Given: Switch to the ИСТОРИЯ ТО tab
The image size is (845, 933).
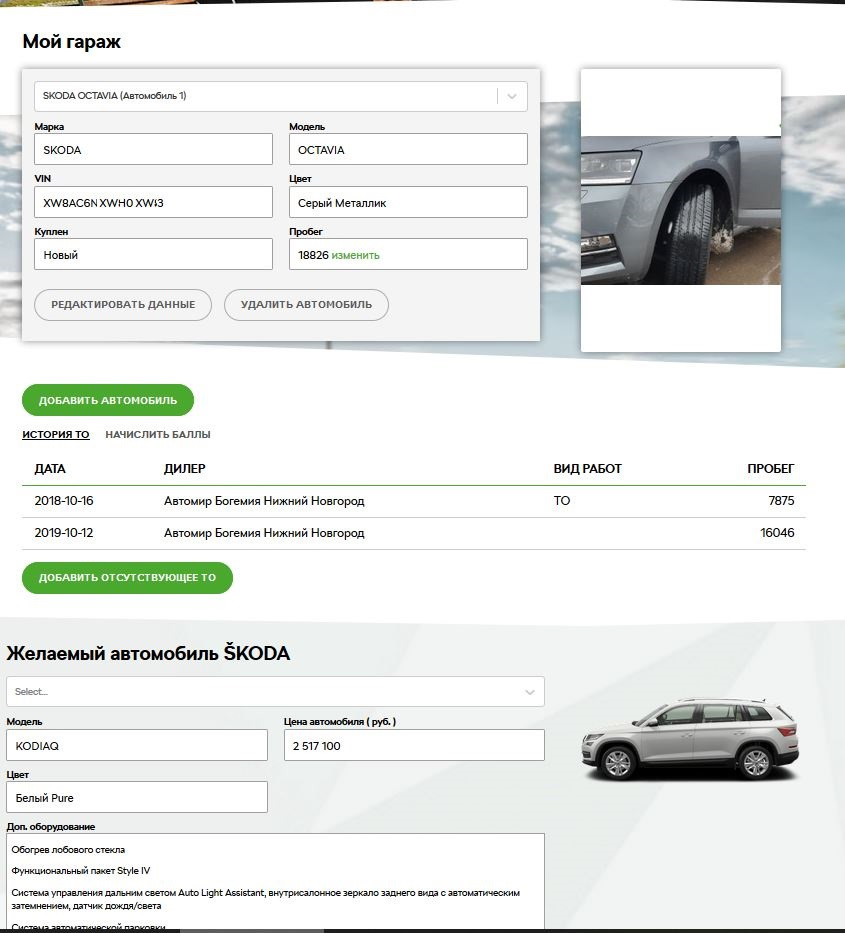Looking at the screenshot, I should 56,434.
